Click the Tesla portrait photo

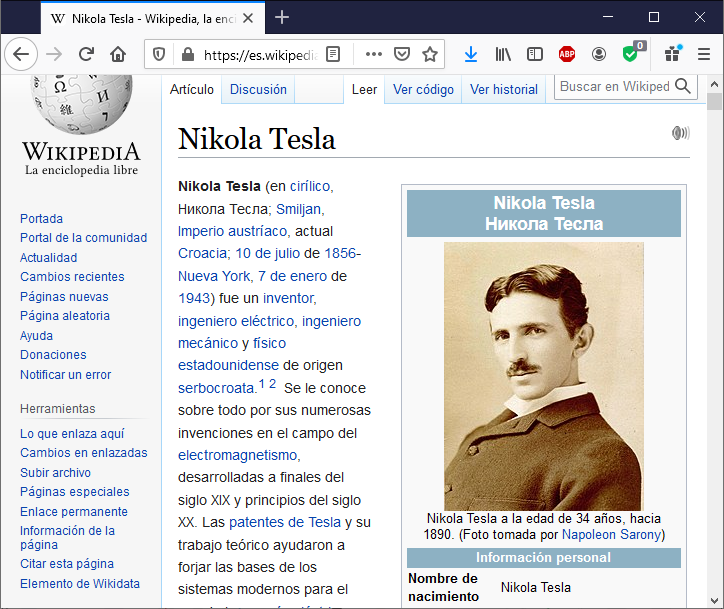pyautogui.click(x=543, y=376)
